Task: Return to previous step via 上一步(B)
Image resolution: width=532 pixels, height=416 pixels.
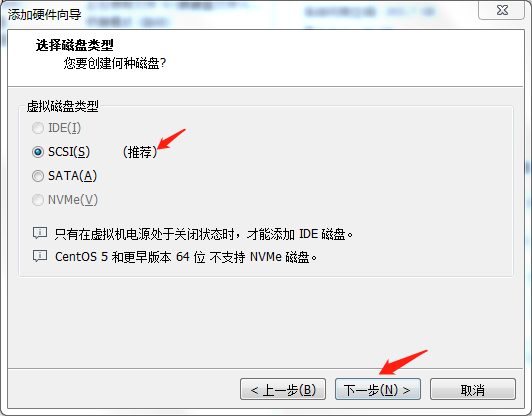Action: (283, 390)
